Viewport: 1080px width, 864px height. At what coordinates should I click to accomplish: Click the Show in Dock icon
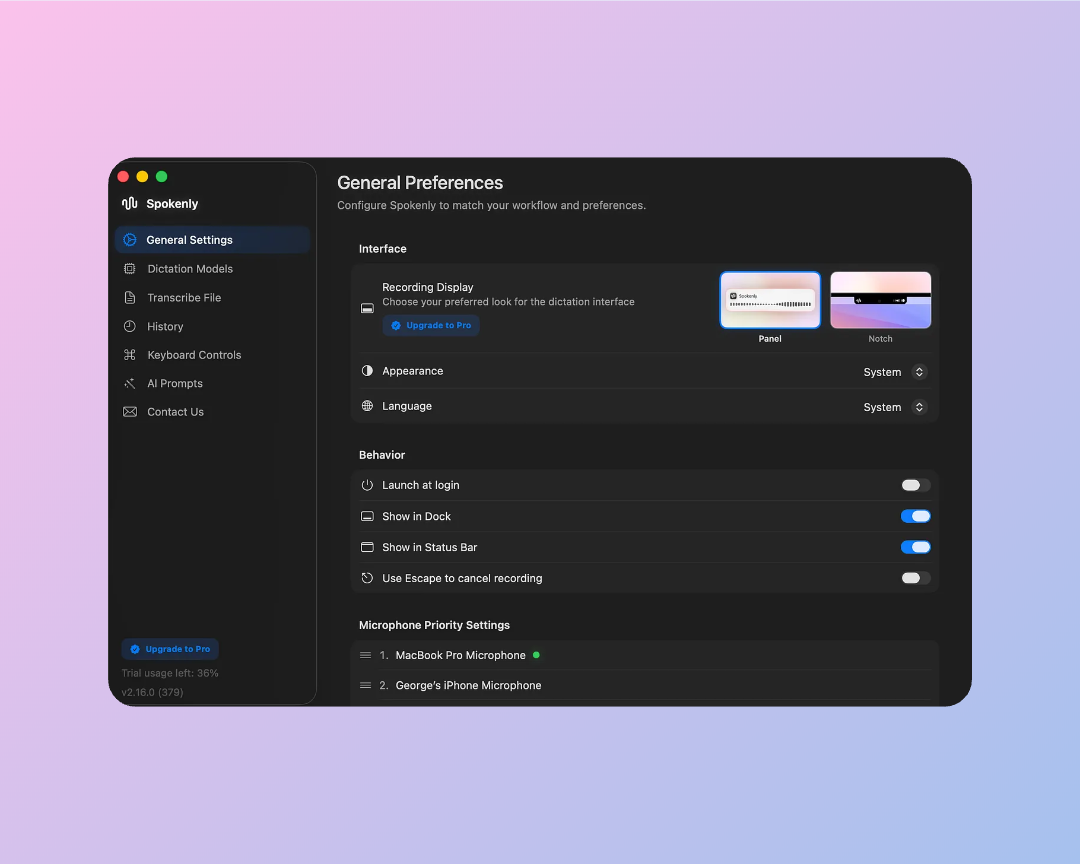pos(367,516)
